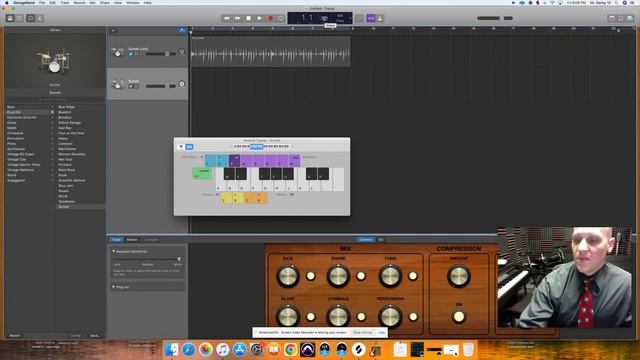Image resolution: width=640 pixels, height=360 pixels.
Task: Expand the Guitar category in Library
Action: click(x=52, y=123)
